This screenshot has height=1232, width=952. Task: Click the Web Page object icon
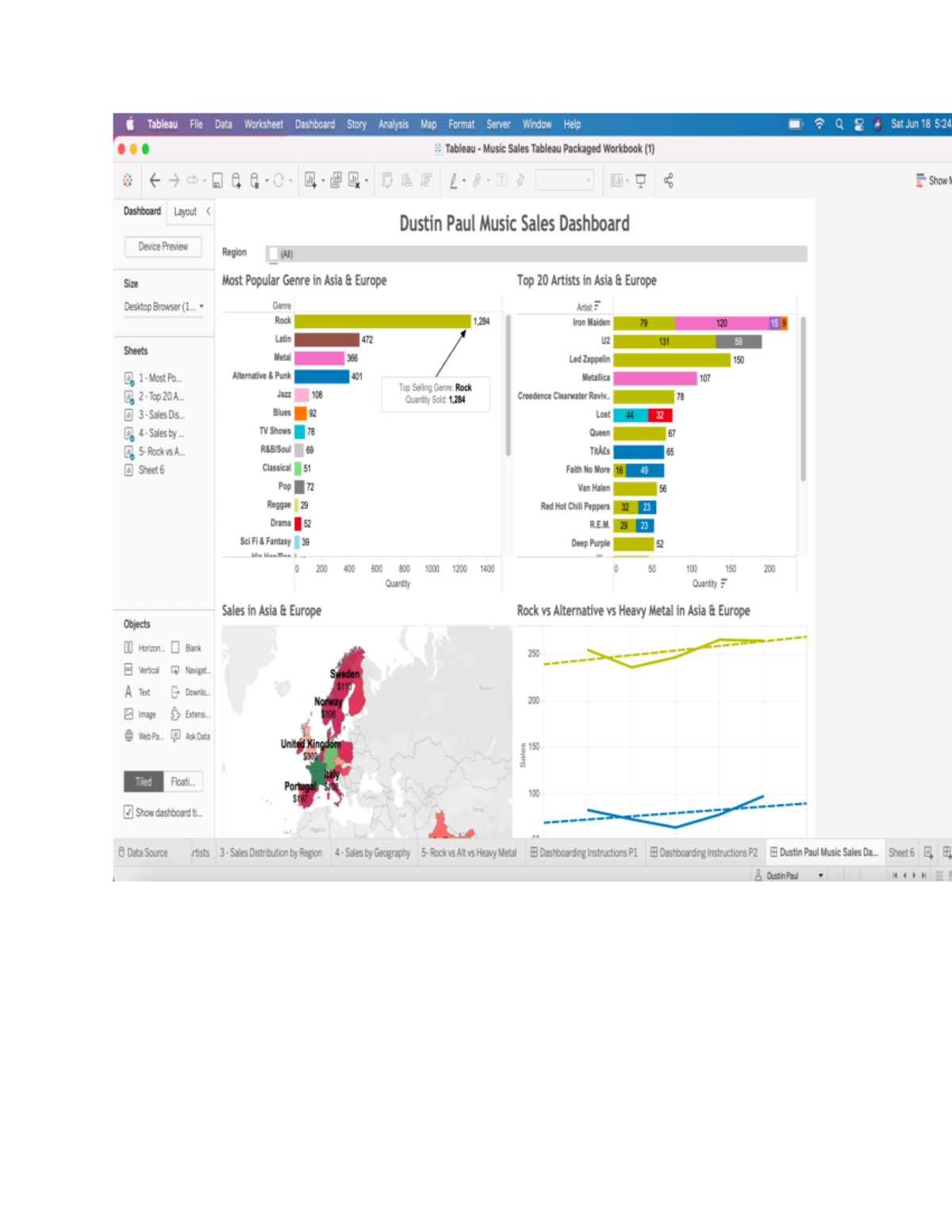click(128, 736)
